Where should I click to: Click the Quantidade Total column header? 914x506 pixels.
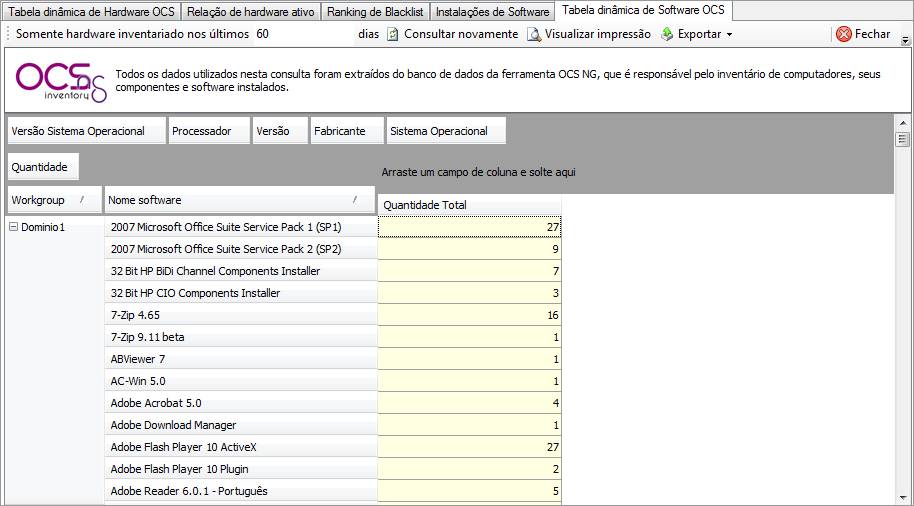click(x=469, y=205)
